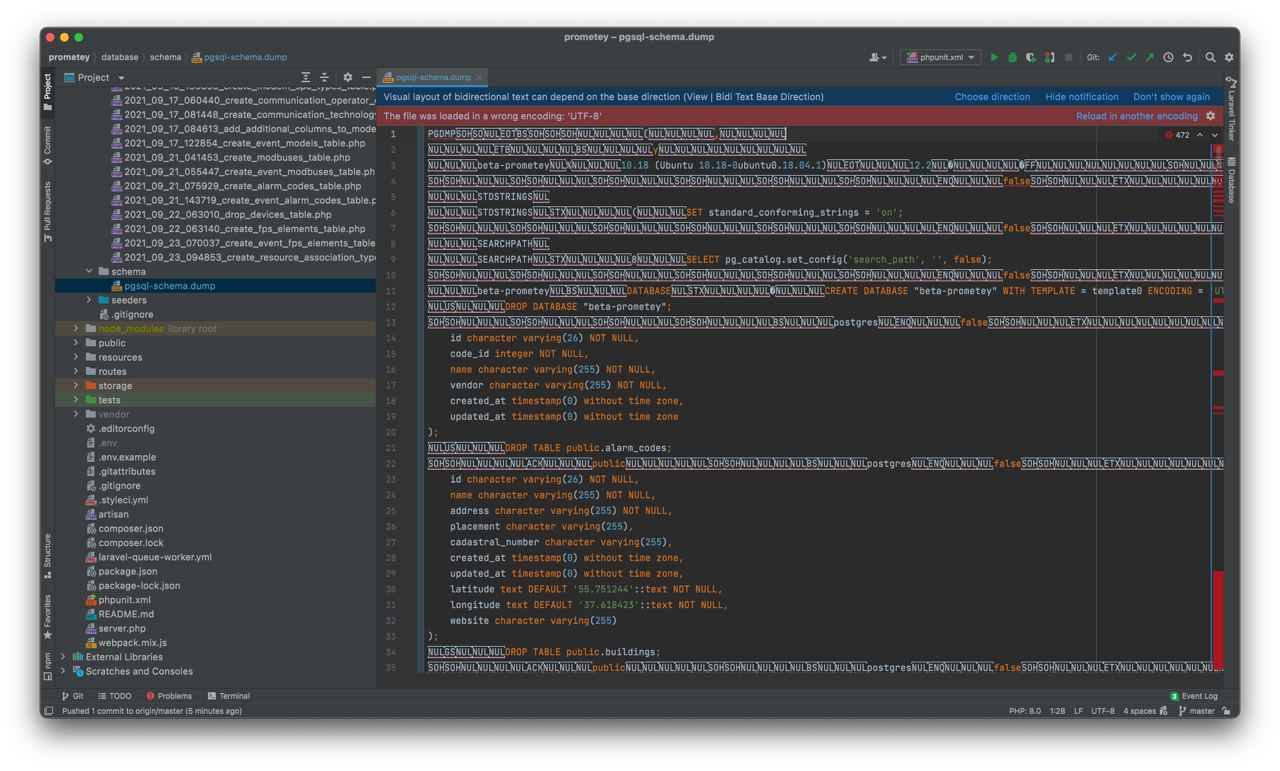Click the prometey breadcrumb in navigation bar

coord(69,58)
